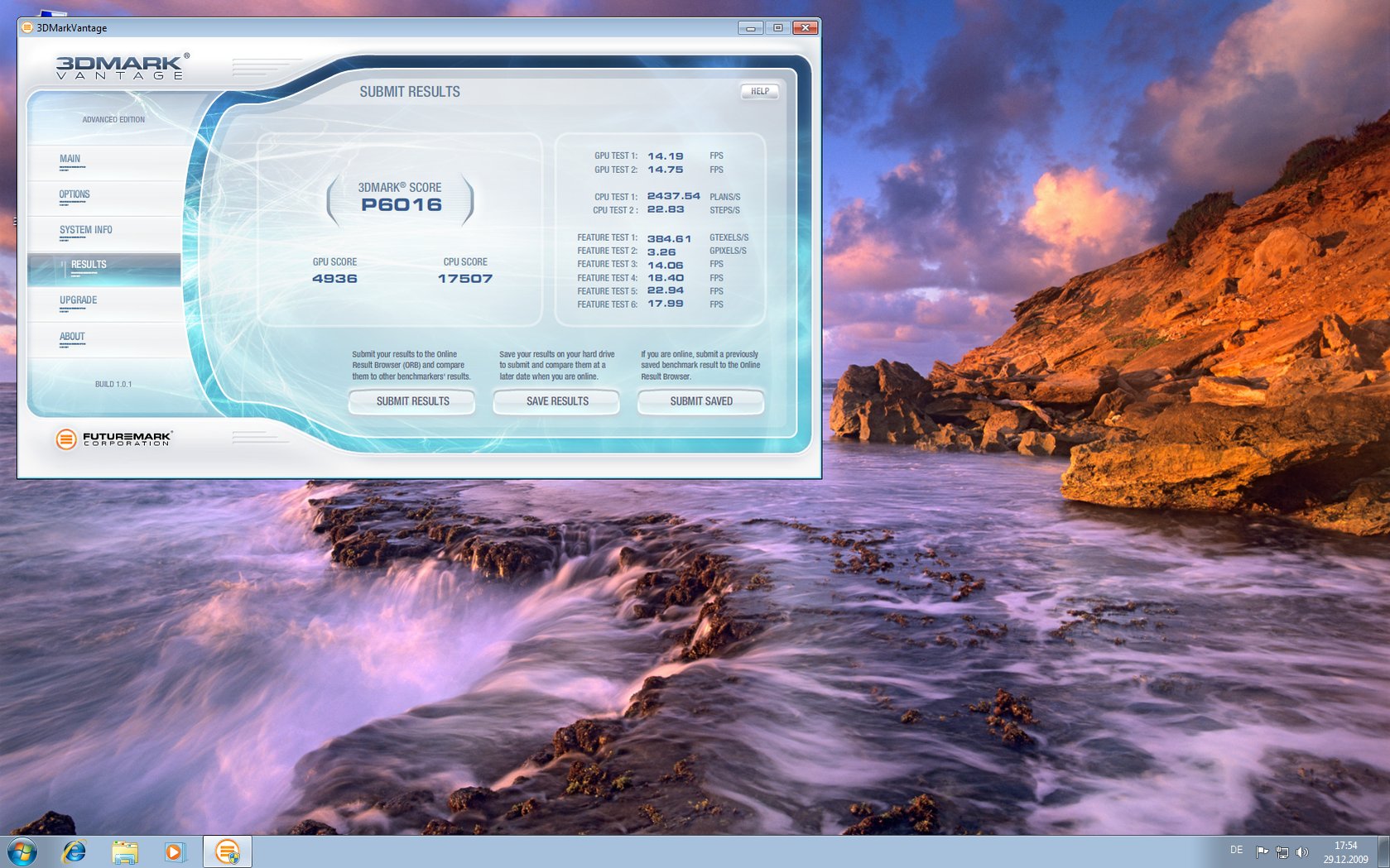Select 3DMark Vantage taskbar icon
The image size is (1390, 868).
click(x=227, y=851)
